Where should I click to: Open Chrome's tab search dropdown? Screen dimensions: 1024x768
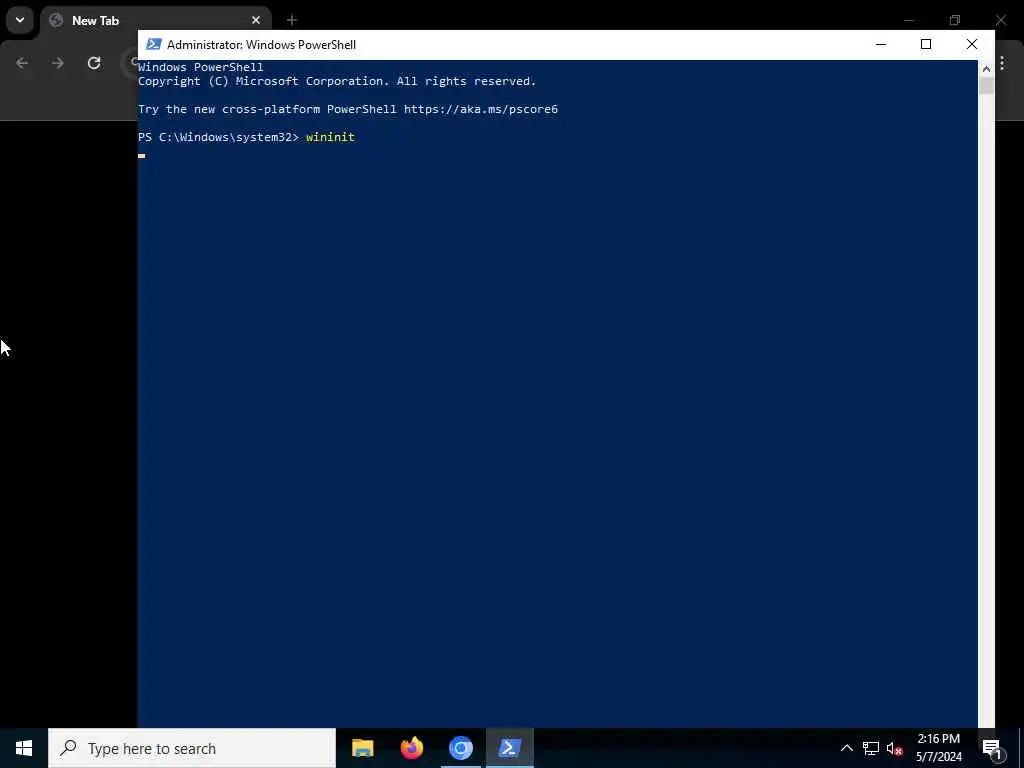coord(20,20)
